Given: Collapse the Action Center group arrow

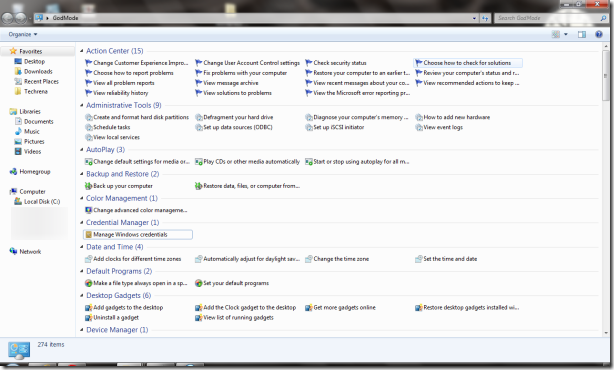Looking at the screenshot, I should pyautogui.click(x=82, y=51).
